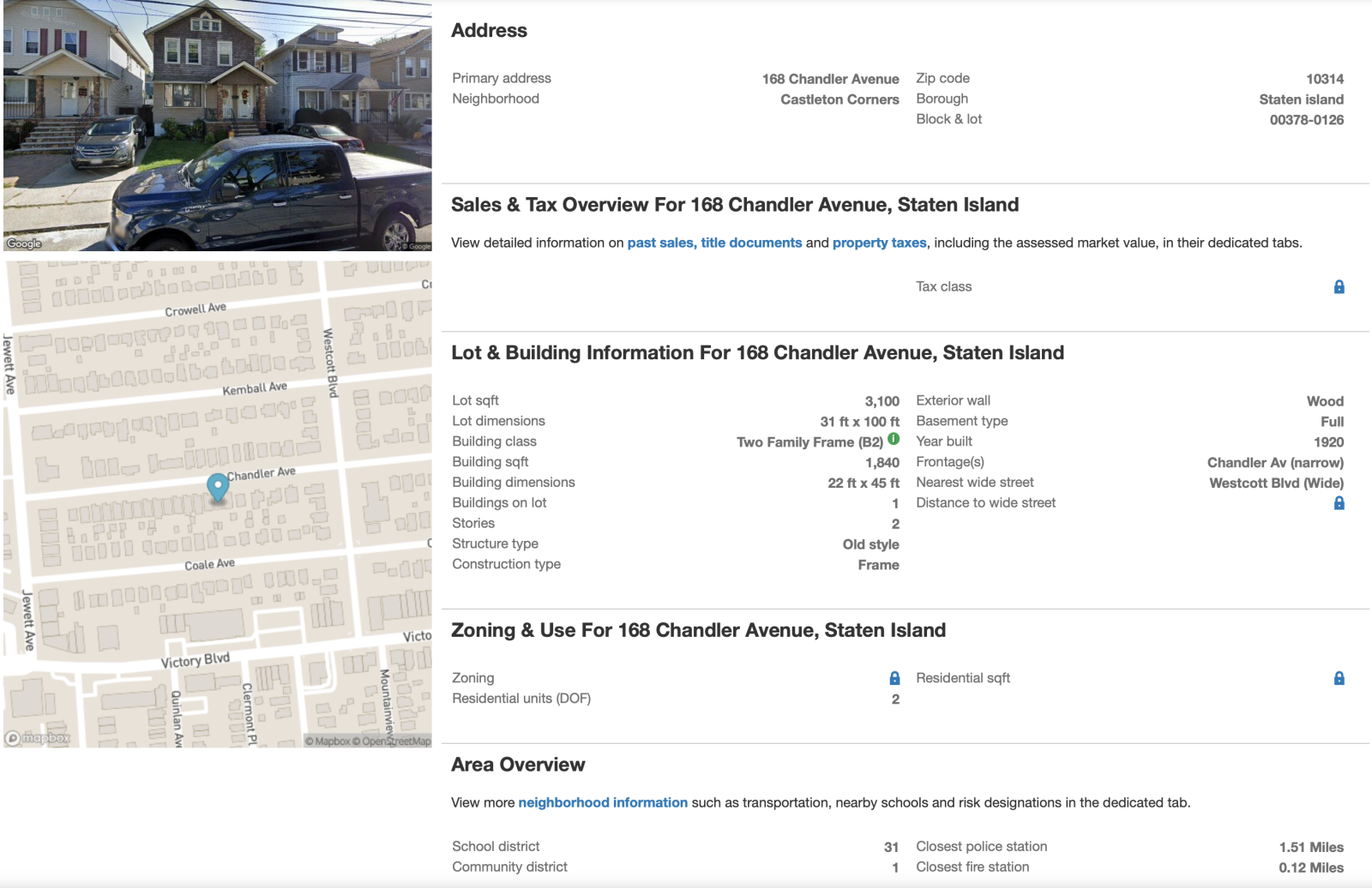Click the Victory Blvd label on the map

coord(196,660)
